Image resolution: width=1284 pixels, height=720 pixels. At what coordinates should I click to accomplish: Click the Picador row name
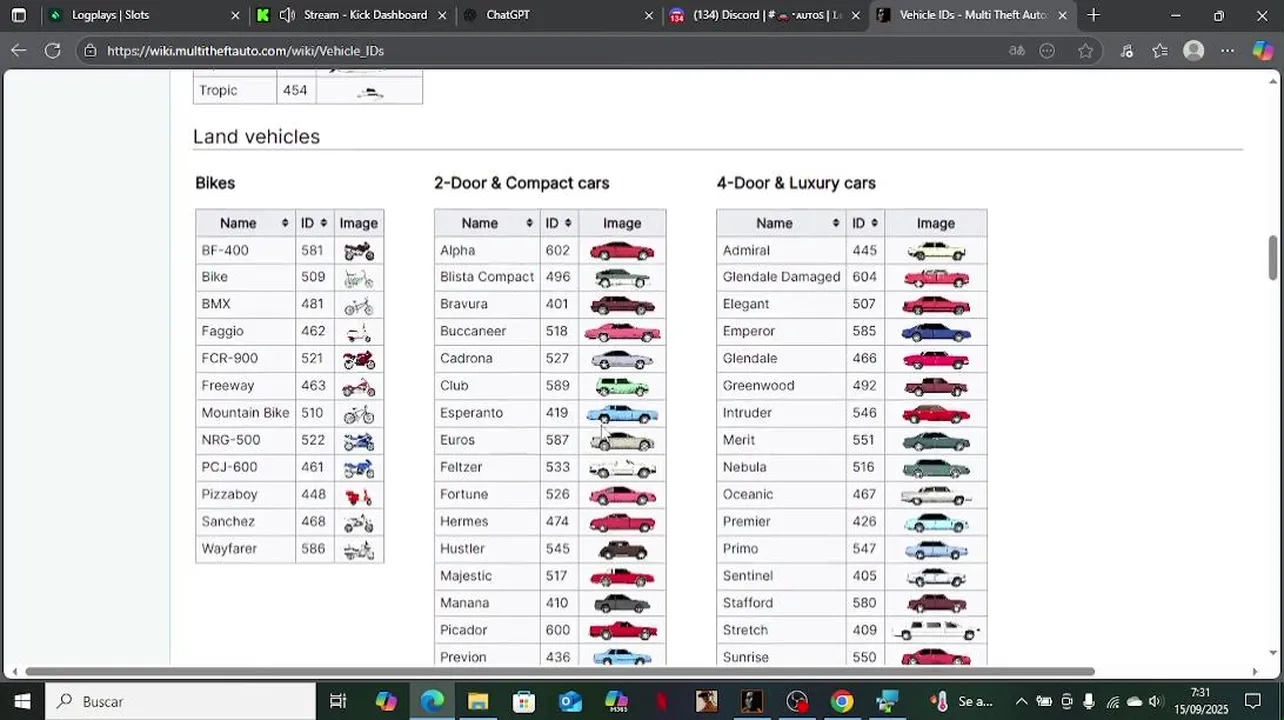coord(463,630)
